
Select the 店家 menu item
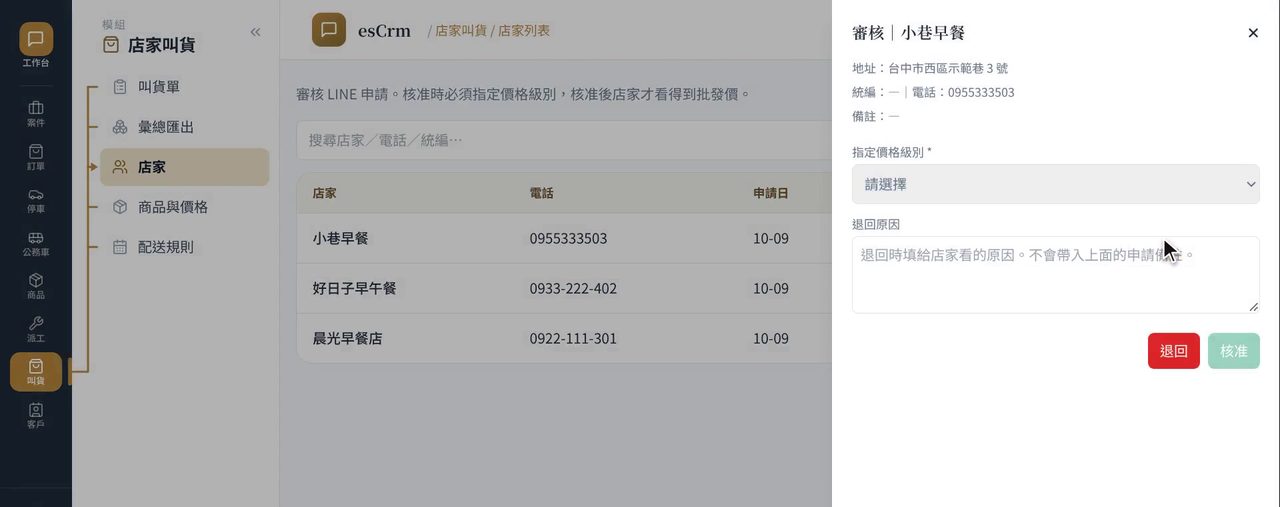tap(184, 167)
